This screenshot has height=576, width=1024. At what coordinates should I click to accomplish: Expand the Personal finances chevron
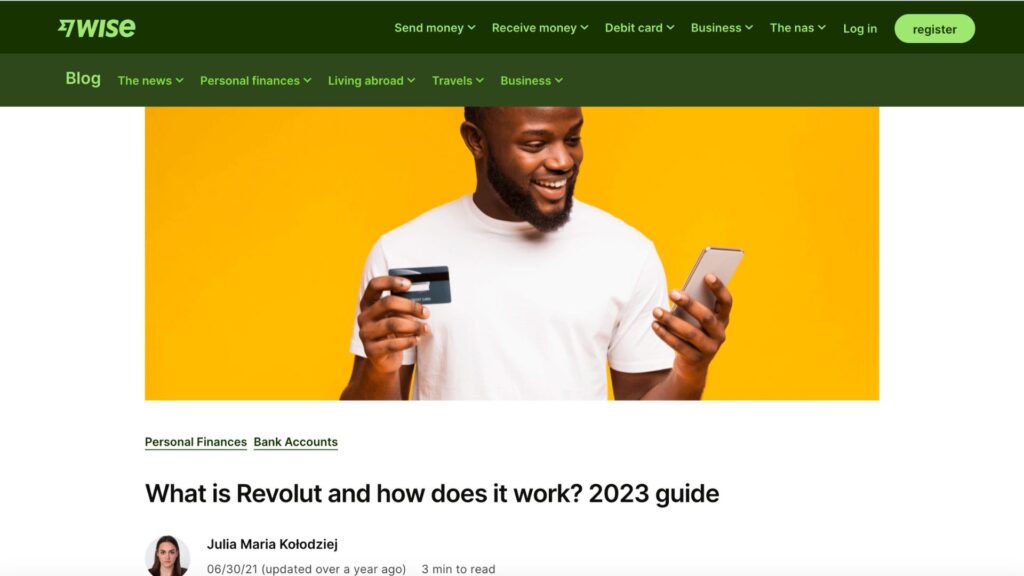308,80
